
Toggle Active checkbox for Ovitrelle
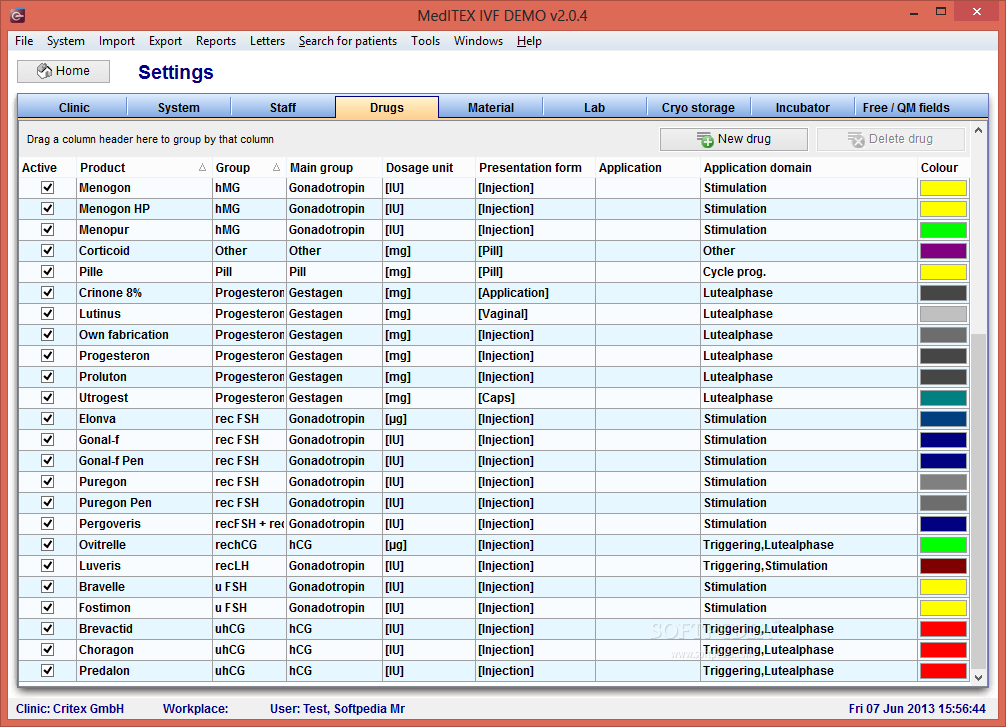point(47,544)
